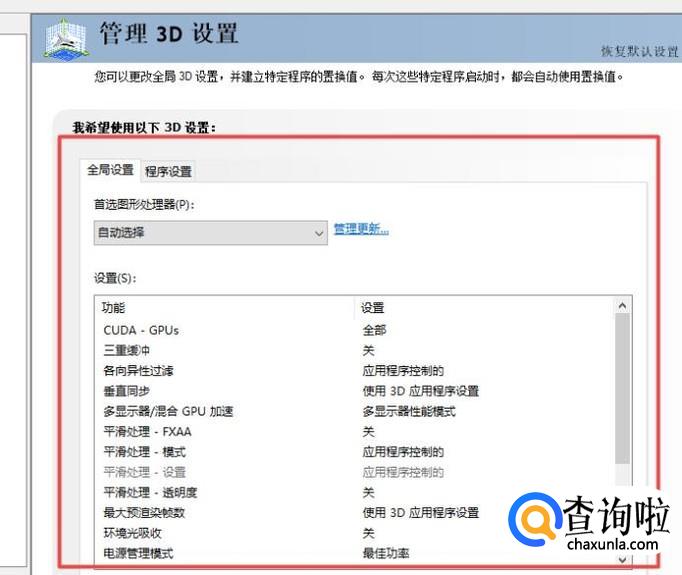Select the CUDA - GPUs row
The height and width of the screenshot is (575, 682).
[x=354, y=330]
